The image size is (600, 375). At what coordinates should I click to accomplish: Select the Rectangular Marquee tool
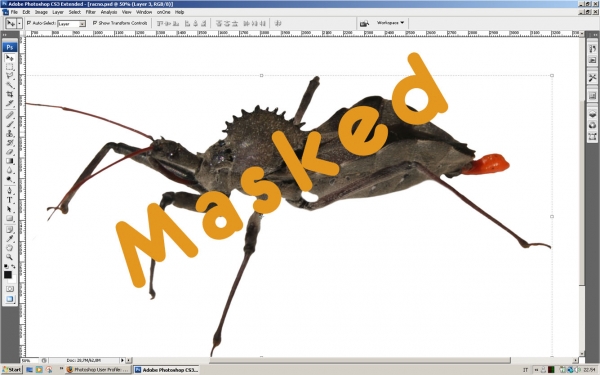(10, 67)
